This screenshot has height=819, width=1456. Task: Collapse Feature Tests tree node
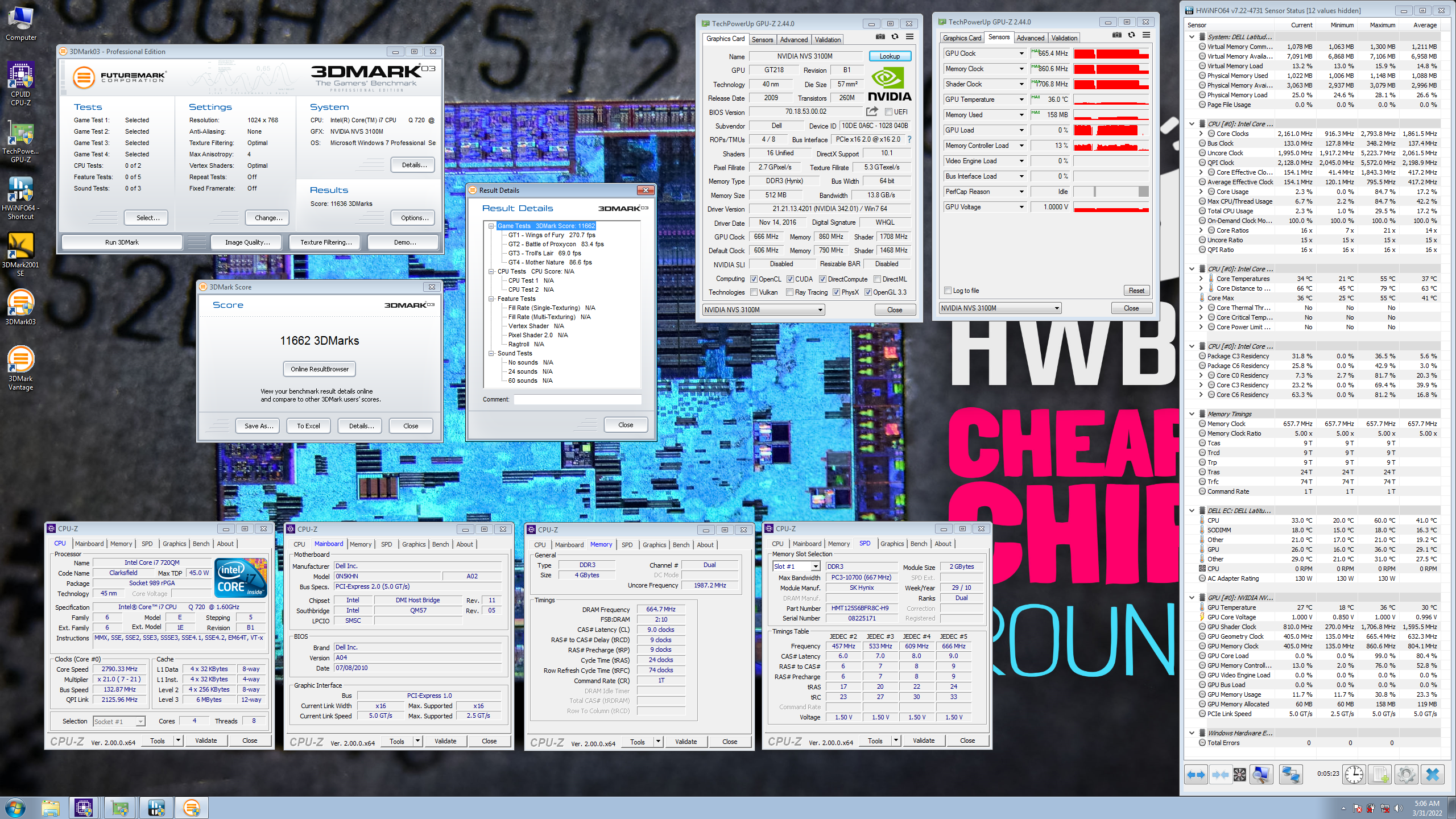click(491, 299)
